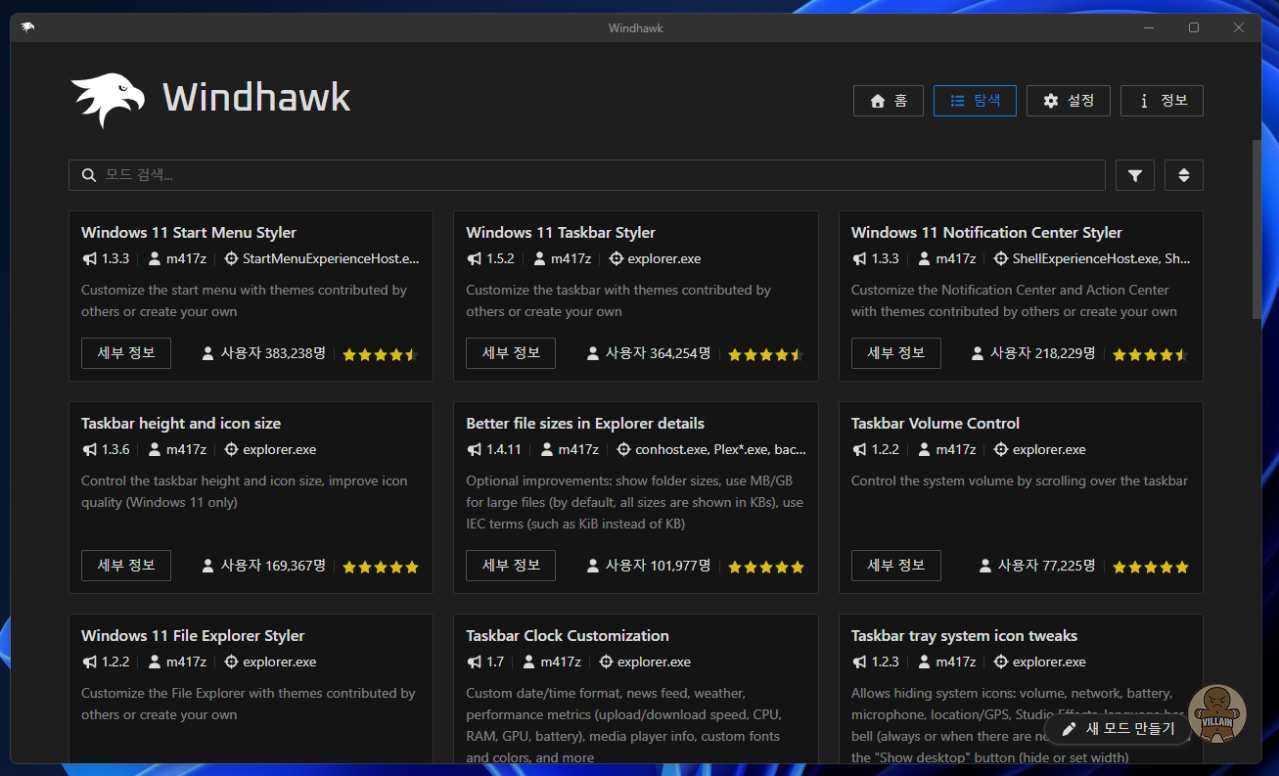Go to the 홈 tab
The width and height of the screenshot is (1279, 776).
pyautogui.click(x=888, y=101)
